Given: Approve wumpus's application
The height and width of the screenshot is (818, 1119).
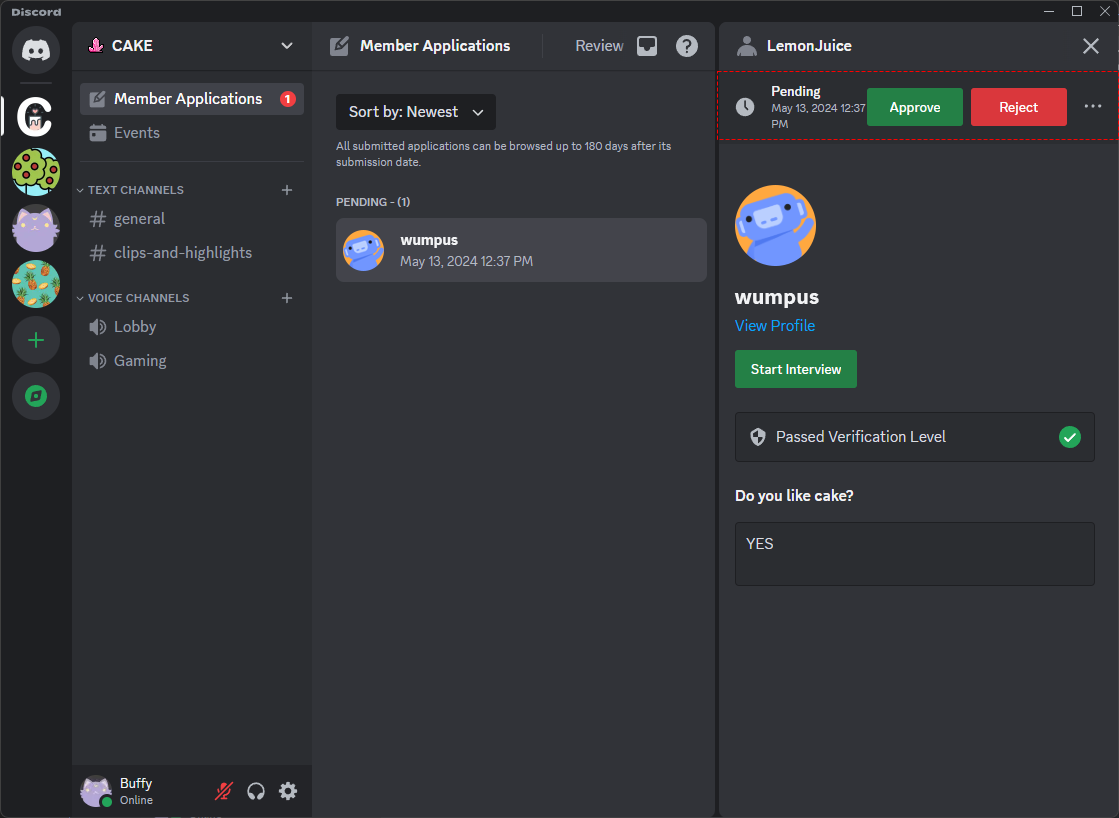Looking at the screenshot, I should pyautogui.click(x=914, y=106).
